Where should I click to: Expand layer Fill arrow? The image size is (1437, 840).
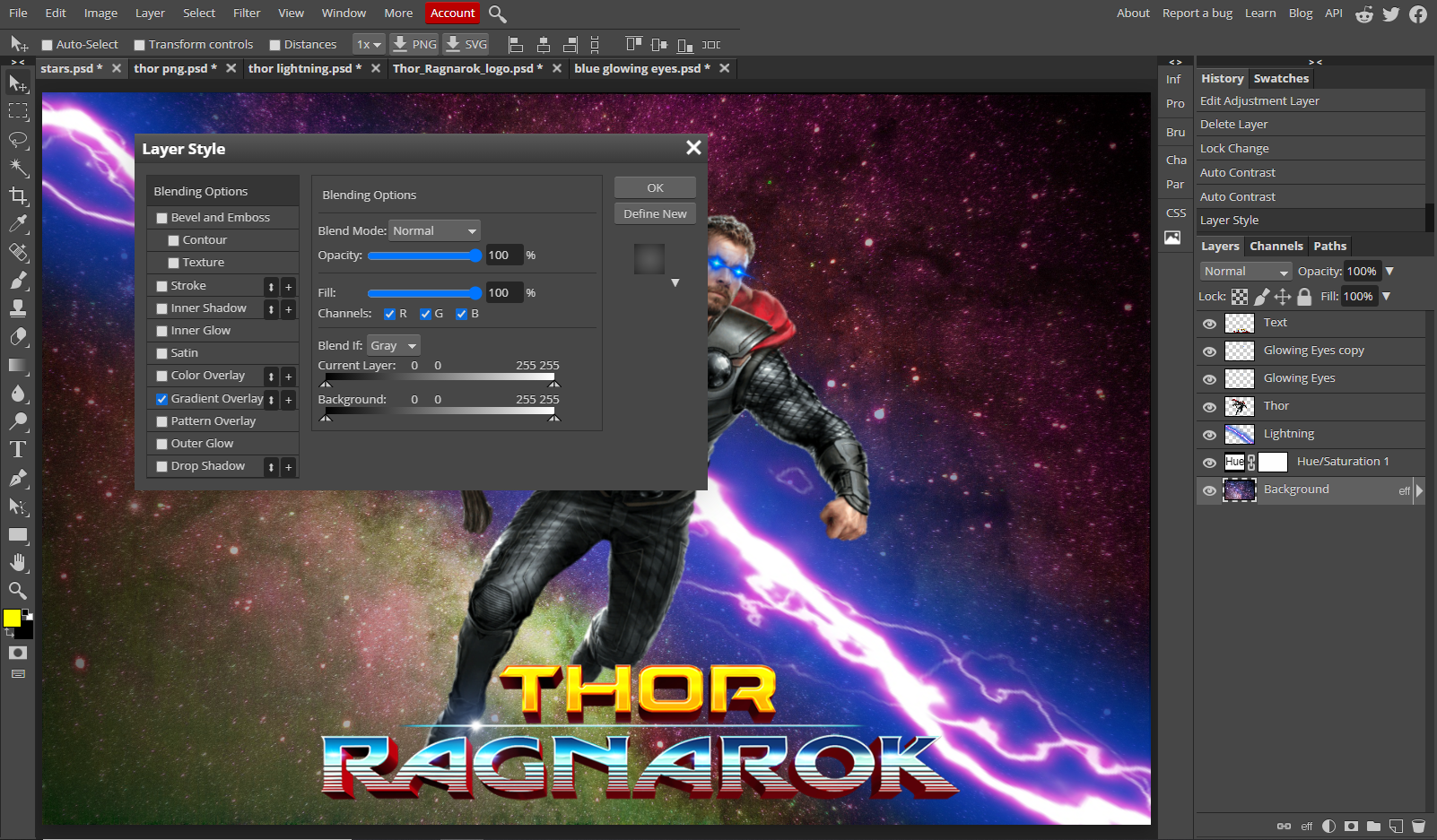1386,297
